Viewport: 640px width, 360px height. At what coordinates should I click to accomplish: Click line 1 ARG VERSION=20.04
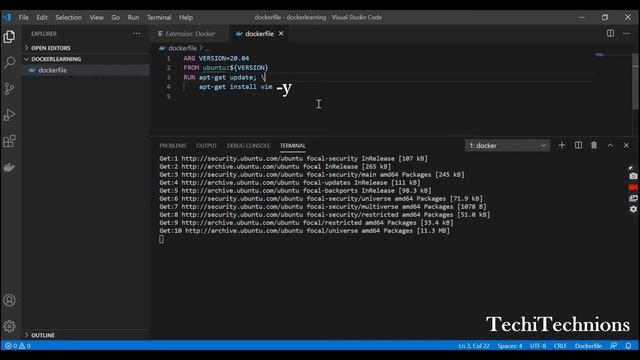click(x=216, y=58)
